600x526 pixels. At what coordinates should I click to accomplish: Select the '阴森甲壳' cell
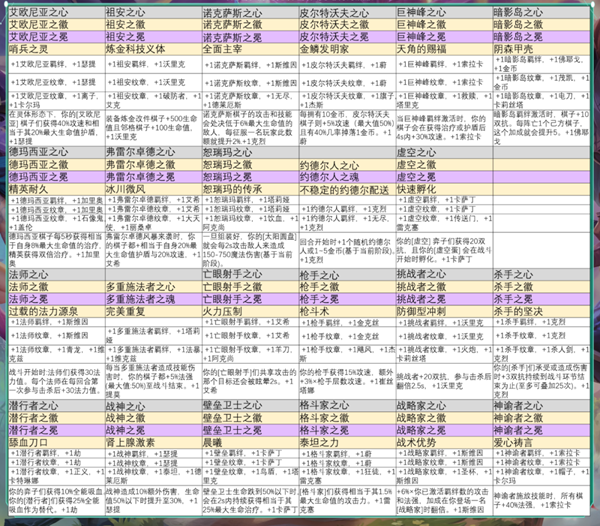point(541,49)
